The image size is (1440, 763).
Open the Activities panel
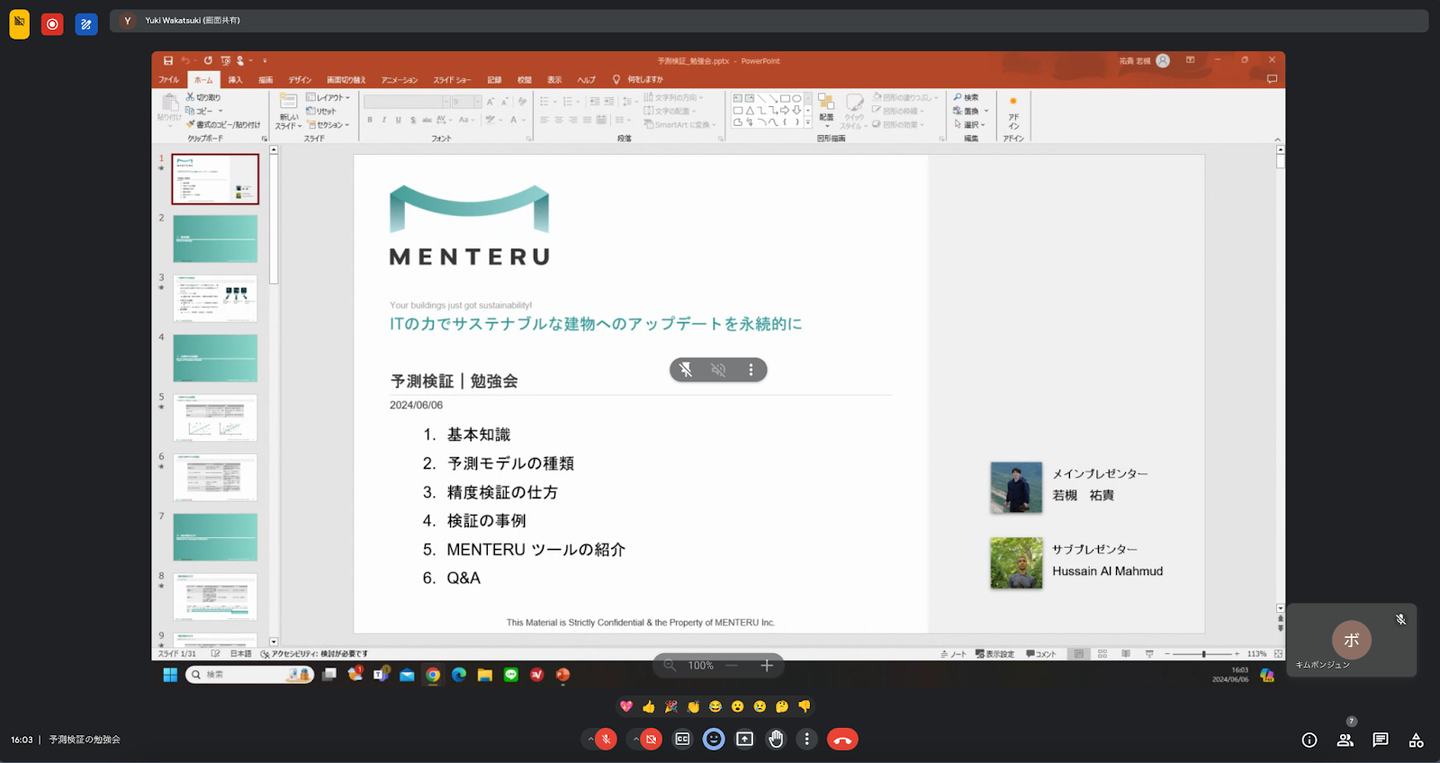pyautogui.click(x=1416, y=740)
